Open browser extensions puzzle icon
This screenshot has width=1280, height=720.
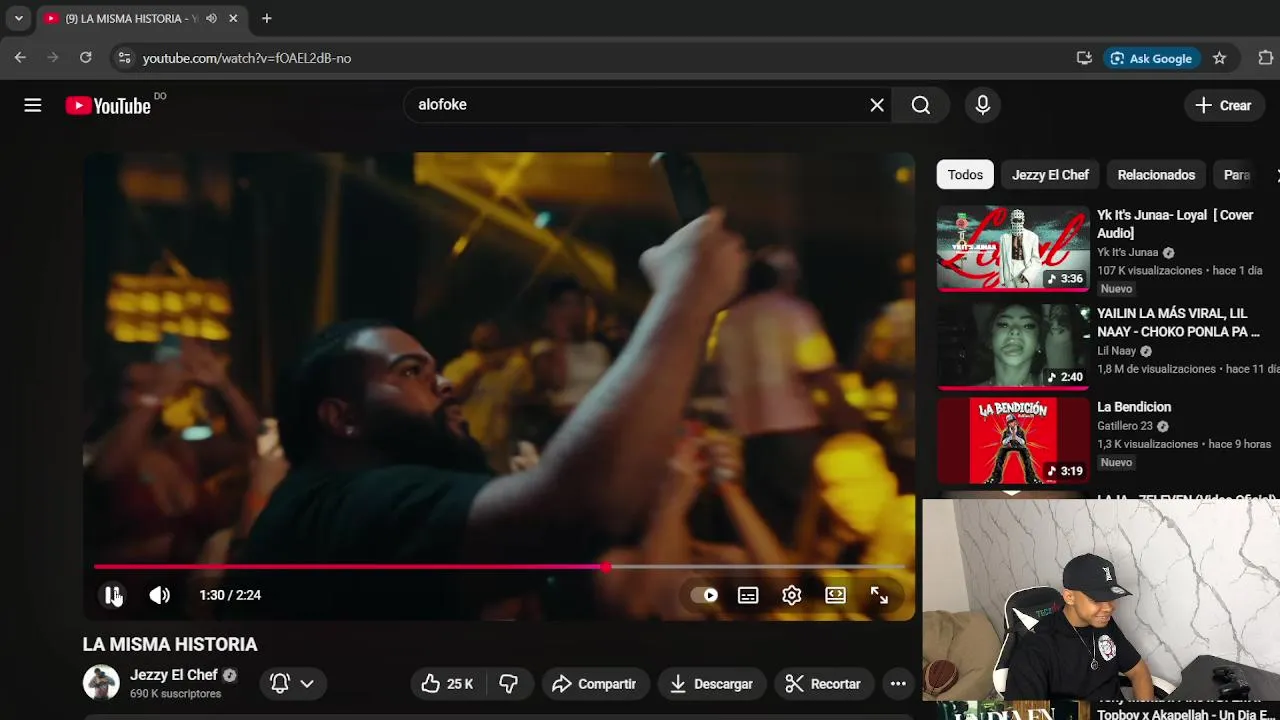[1265, 58]
